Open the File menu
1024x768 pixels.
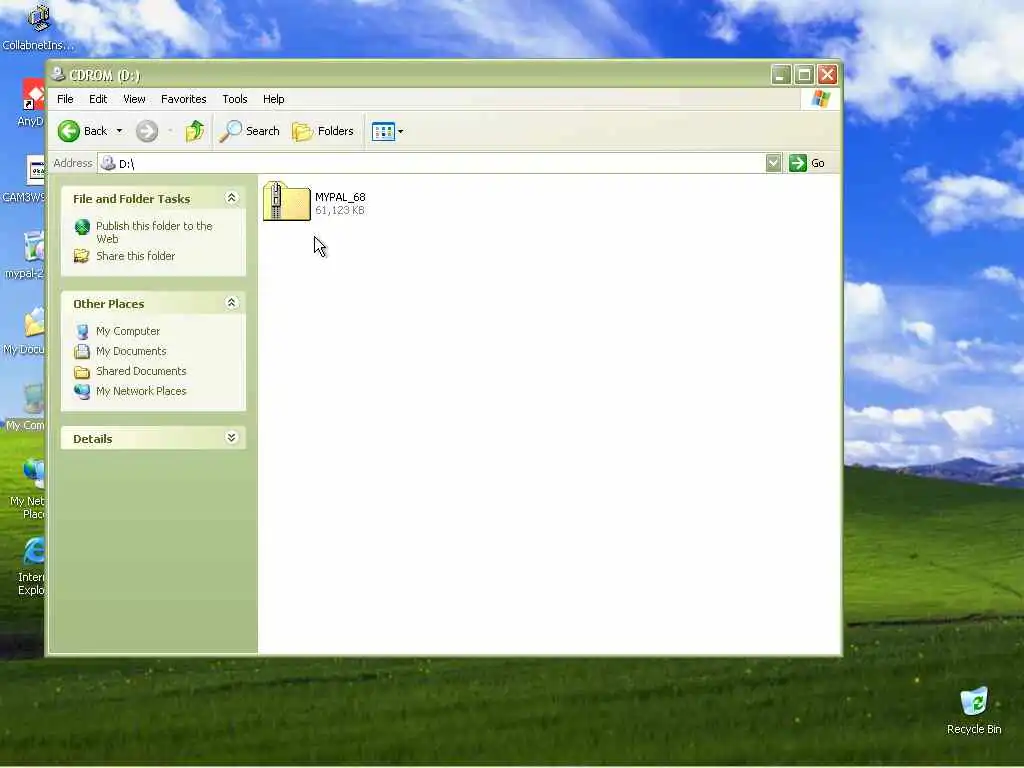coord(65,99)
